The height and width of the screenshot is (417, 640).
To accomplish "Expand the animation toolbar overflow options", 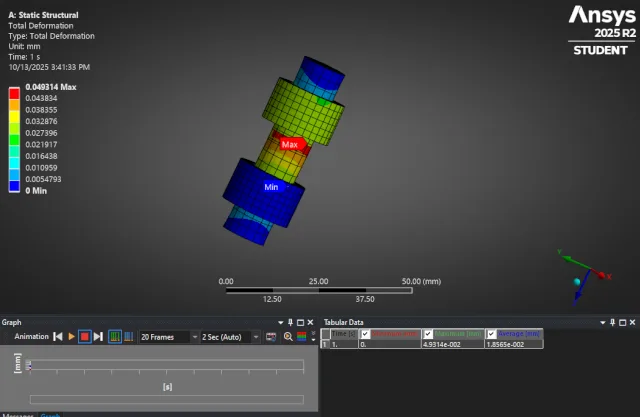I will tap(313, 337).
